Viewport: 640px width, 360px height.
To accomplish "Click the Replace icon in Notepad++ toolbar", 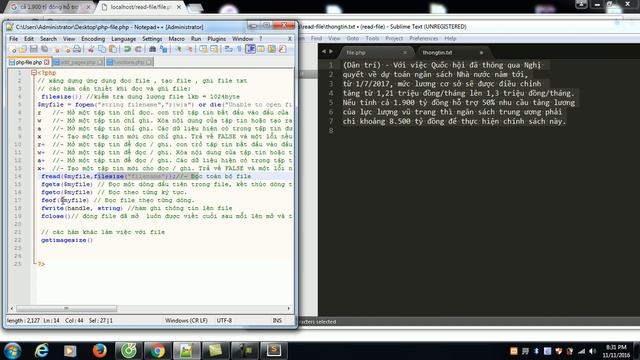I will click(x=164, y=49).
